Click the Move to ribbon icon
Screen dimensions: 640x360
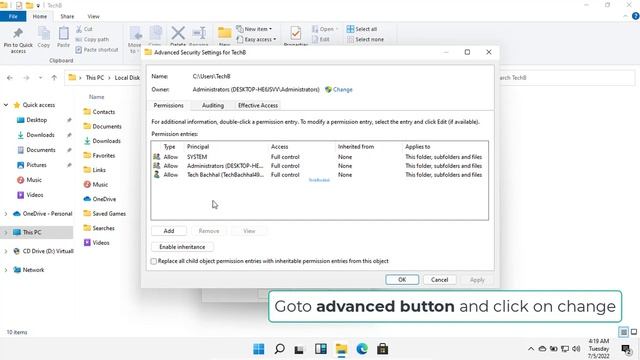(x=135, y=33)
